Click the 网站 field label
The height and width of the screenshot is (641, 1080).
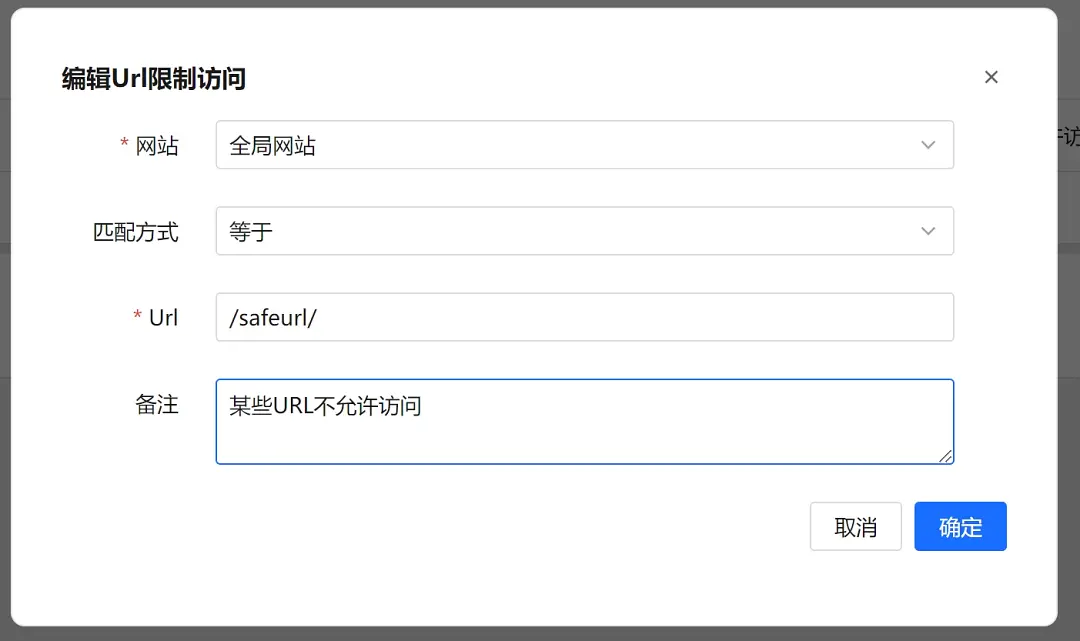(155, 145)
